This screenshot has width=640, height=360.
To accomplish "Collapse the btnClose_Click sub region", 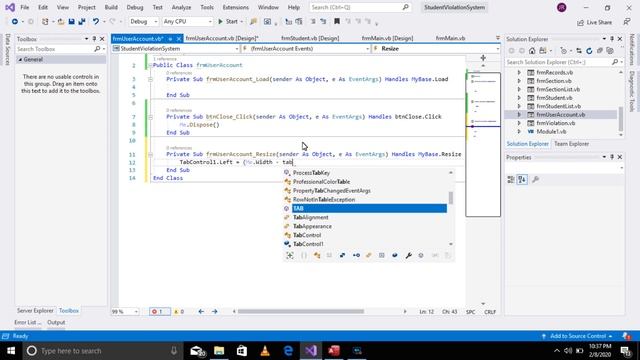I will (150, 117).
